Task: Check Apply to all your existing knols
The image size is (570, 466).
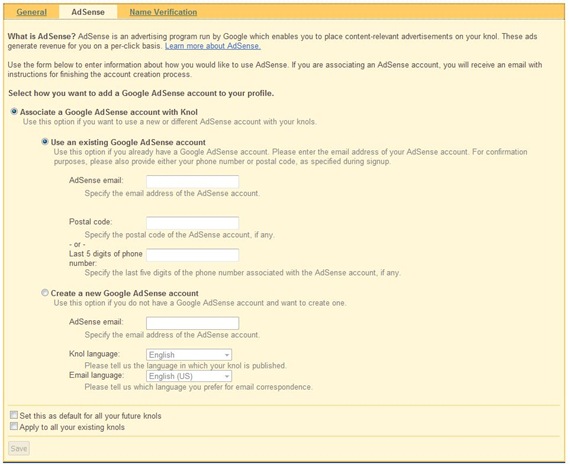Action: [14, 426]
